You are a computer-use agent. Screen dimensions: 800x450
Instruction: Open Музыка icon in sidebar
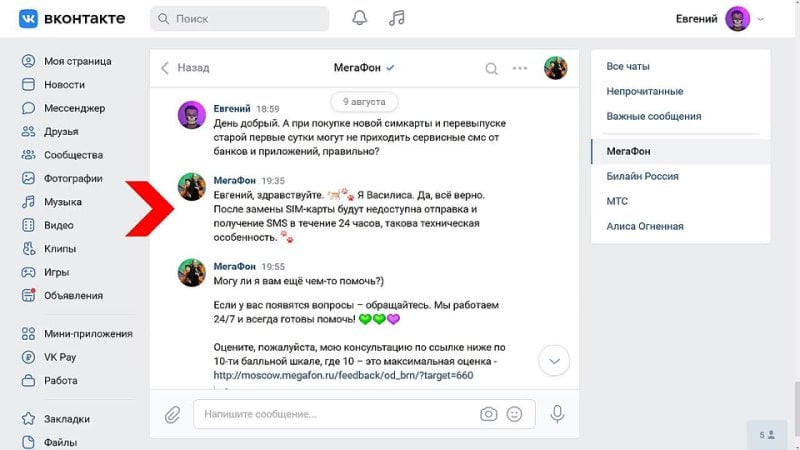click(x=29, y=202)
